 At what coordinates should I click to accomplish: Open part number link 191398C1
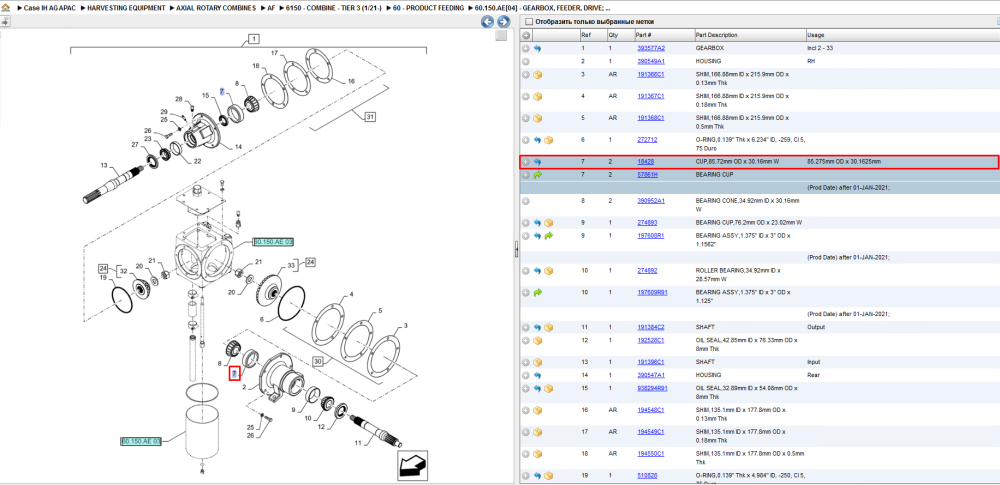click(651, 362)
